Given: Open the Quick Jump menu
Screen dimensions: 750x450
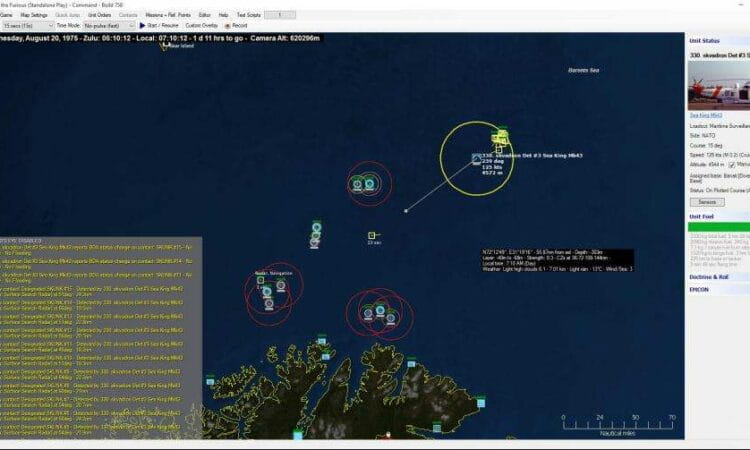Looking at the screenshot, I should pyautogui.click(x=67, y=15).
